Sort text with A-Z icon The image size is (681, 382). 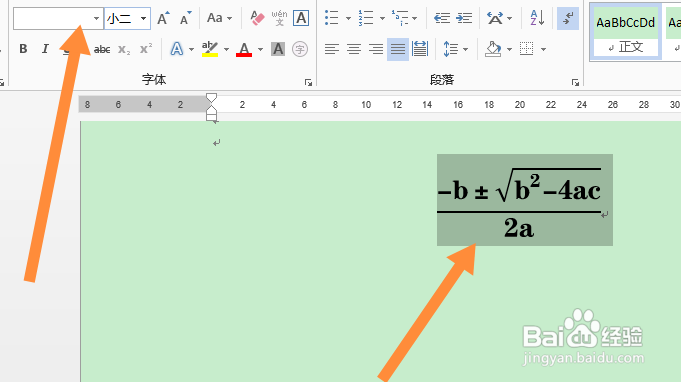tap(537, 18)
